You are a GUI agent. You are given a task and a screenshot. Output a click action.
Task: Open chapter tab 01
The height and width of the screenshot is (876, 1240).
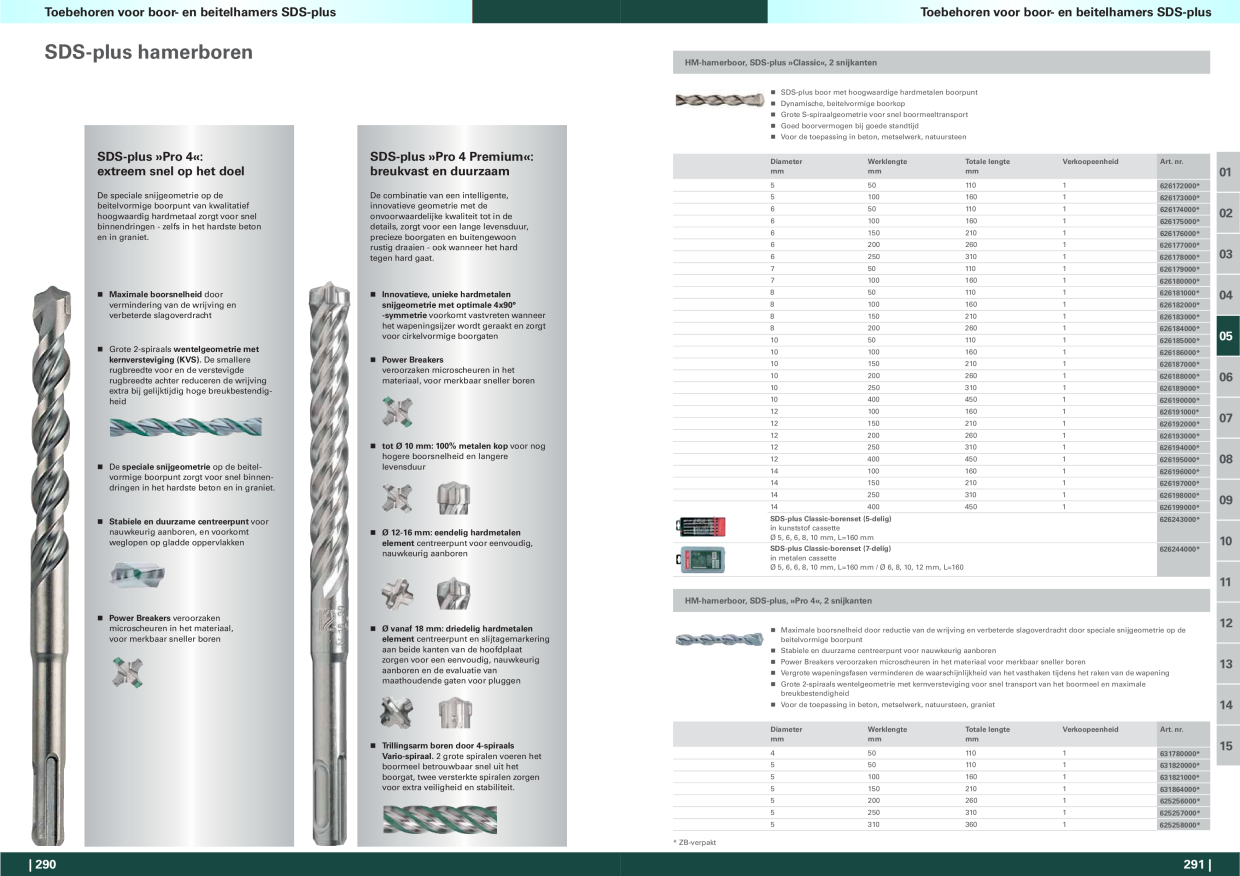(1226, 172)
